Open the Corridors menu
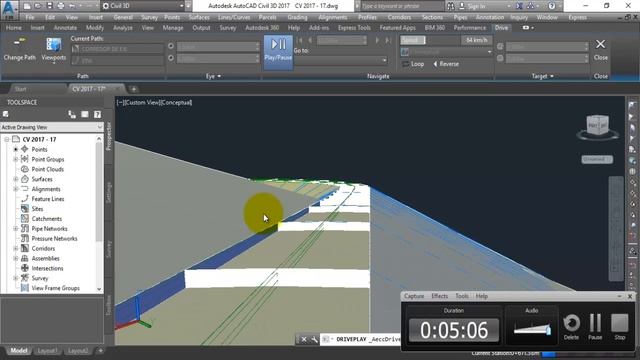 click(399, 18)
